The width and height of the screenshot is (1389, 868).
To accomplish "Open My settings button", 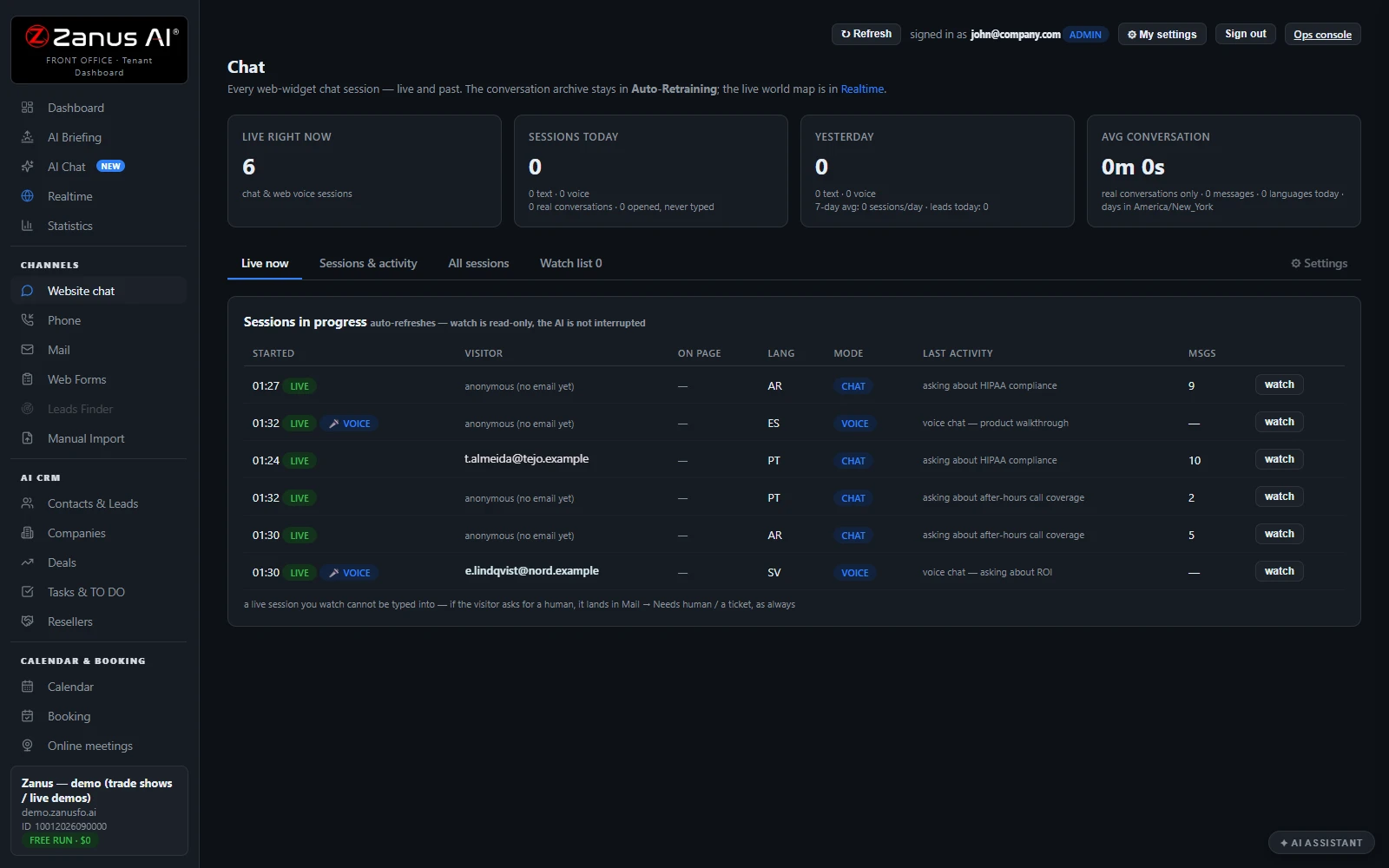I will tap(1162, 34).
